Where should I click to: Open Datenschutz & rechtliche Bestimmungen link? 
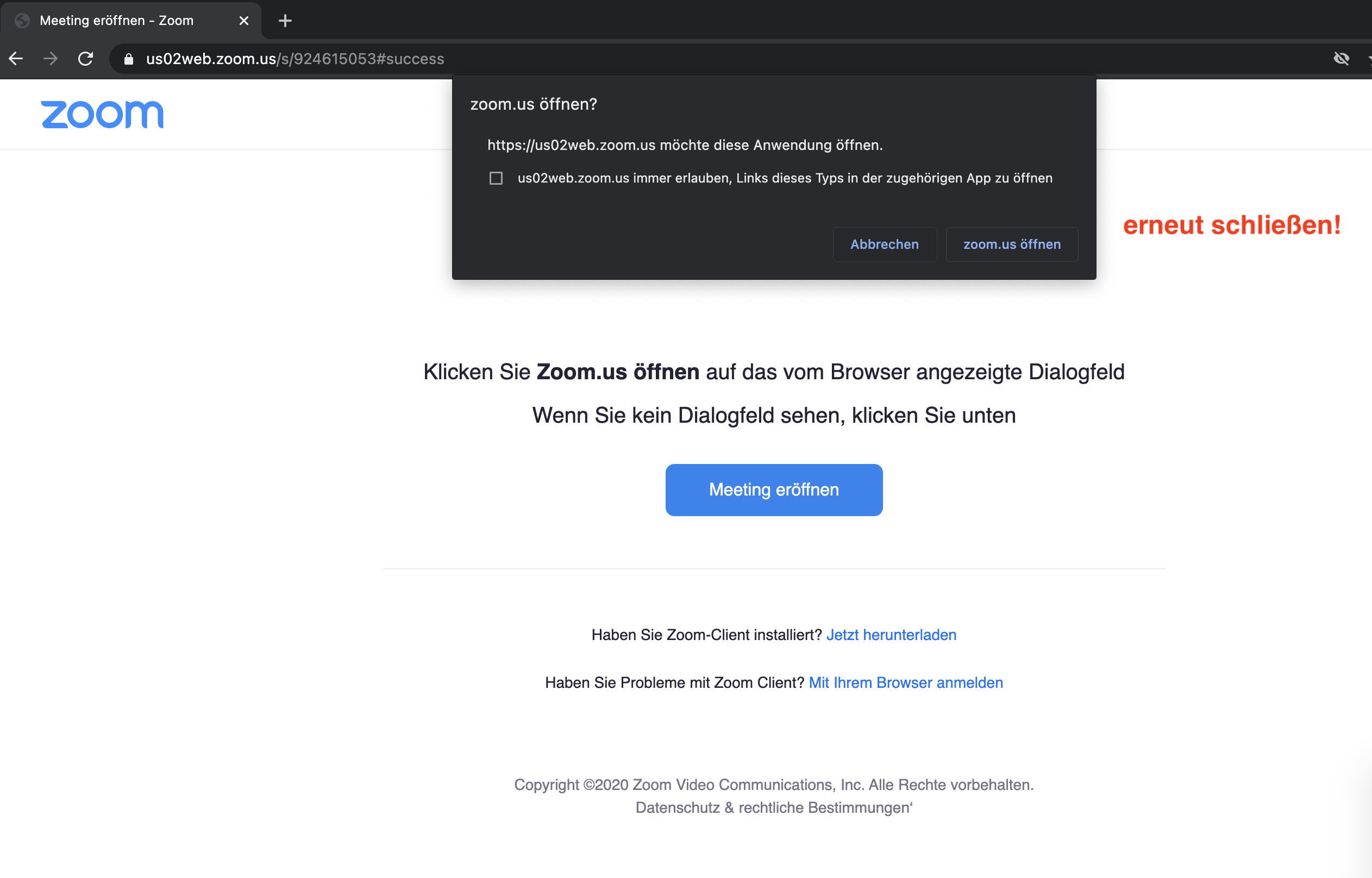(x=774, y=807)
